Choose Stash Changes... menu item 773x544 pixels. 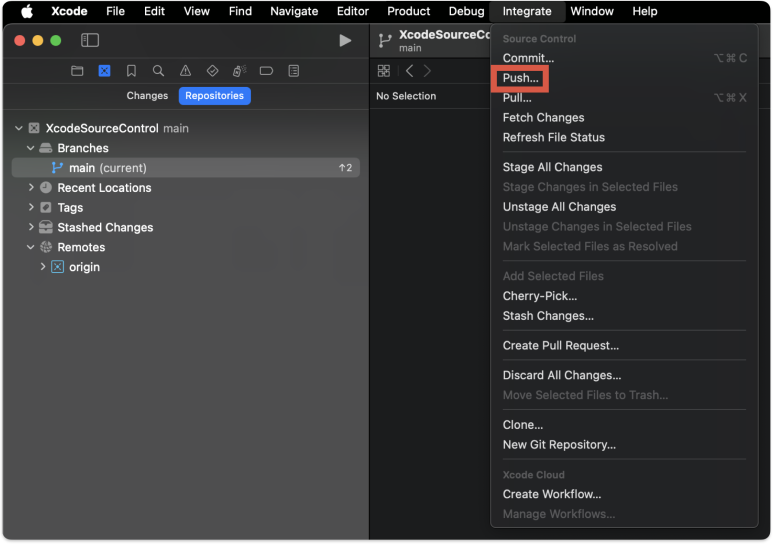point(624,316)
